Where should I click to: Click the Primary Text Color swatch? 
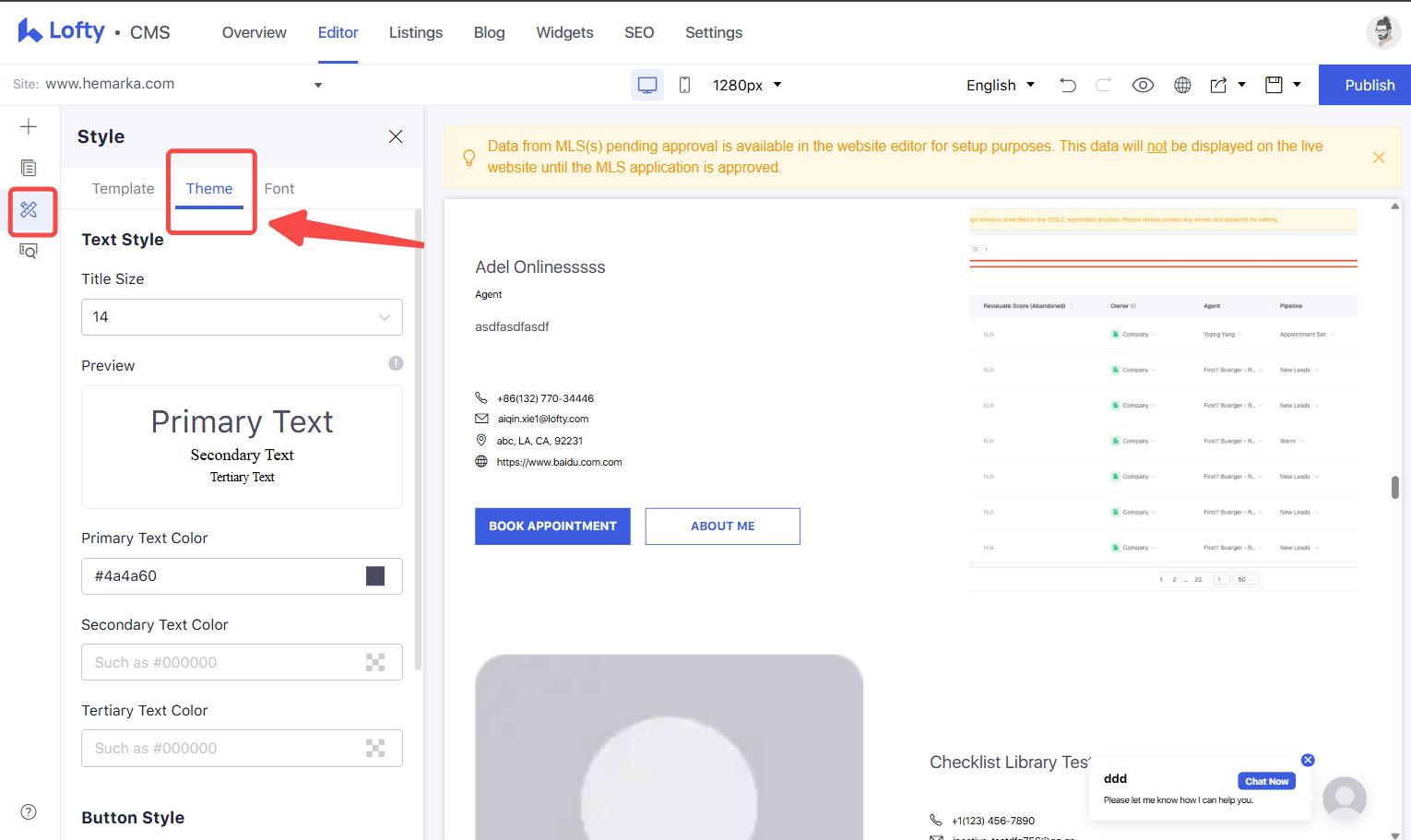(375, 576)
